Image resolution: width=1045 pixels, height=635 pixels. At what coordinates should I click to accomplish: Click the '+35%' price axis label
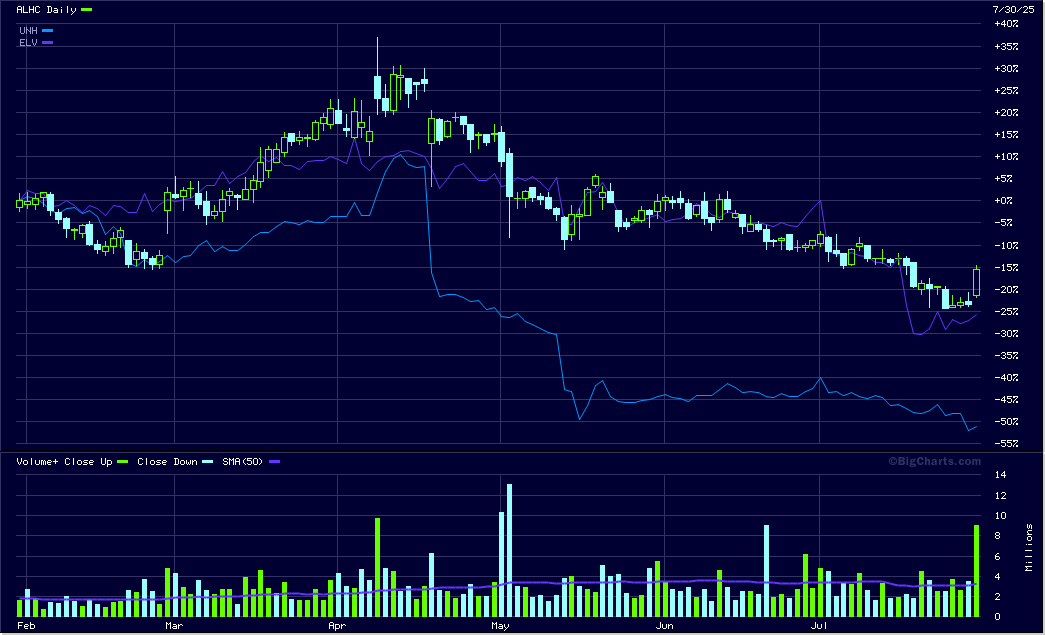[x=1006, y=47]
